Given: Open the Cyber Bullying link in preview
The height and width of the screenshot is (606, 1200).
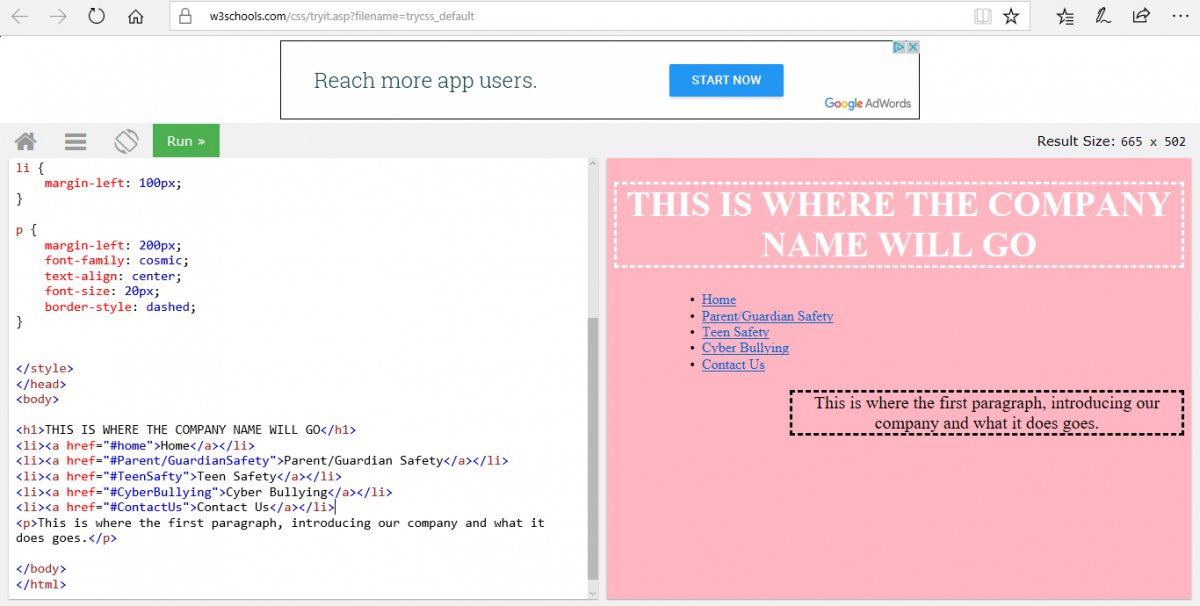Looking at the screenshot, I should coord(745,348).
